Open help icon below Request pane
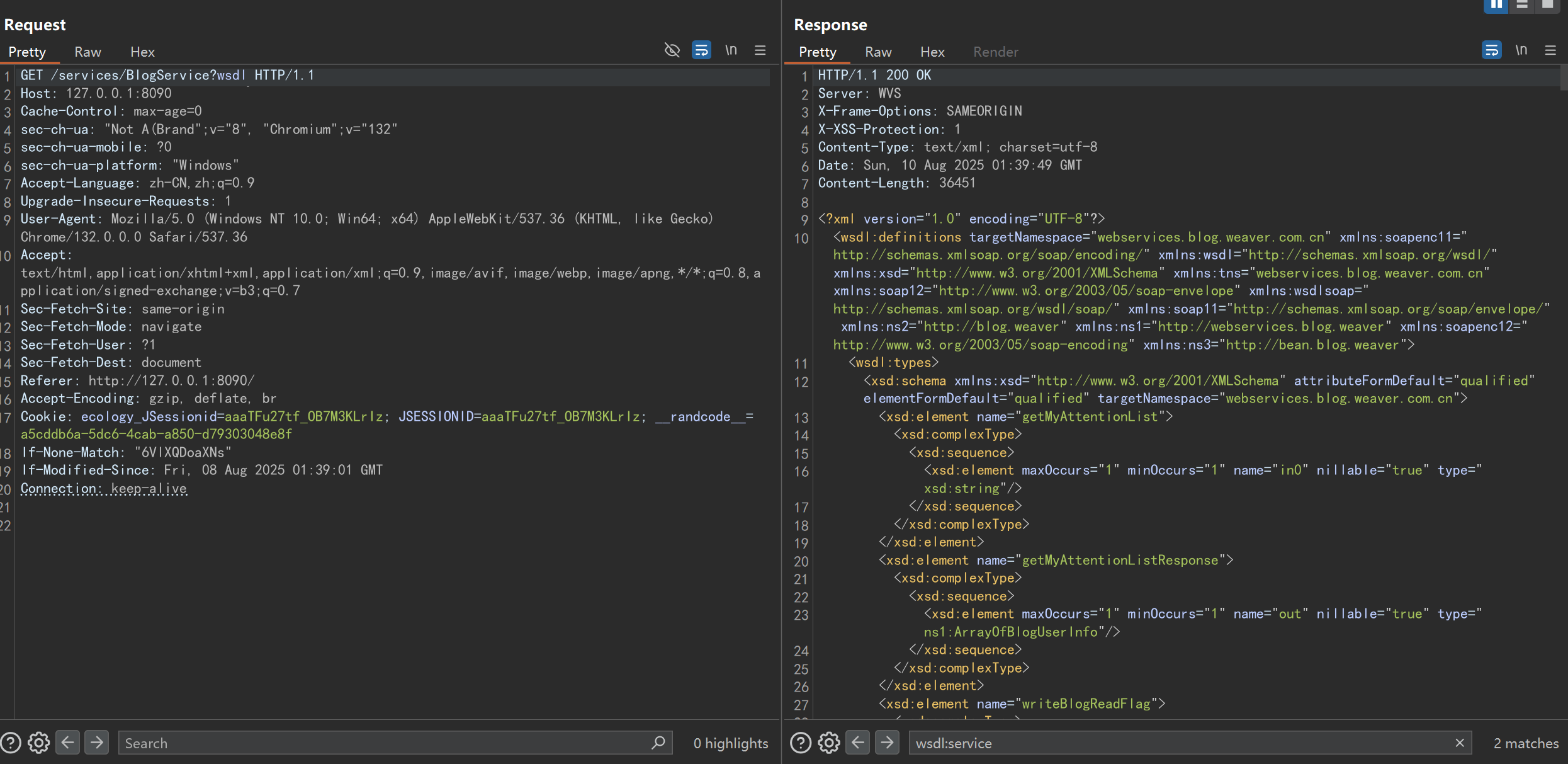This screenshot has width=1568, height=764. (x=10, y=743)
